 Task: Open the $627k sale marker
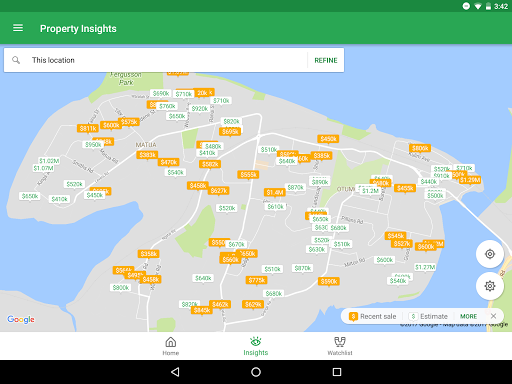tap(219, 191)
